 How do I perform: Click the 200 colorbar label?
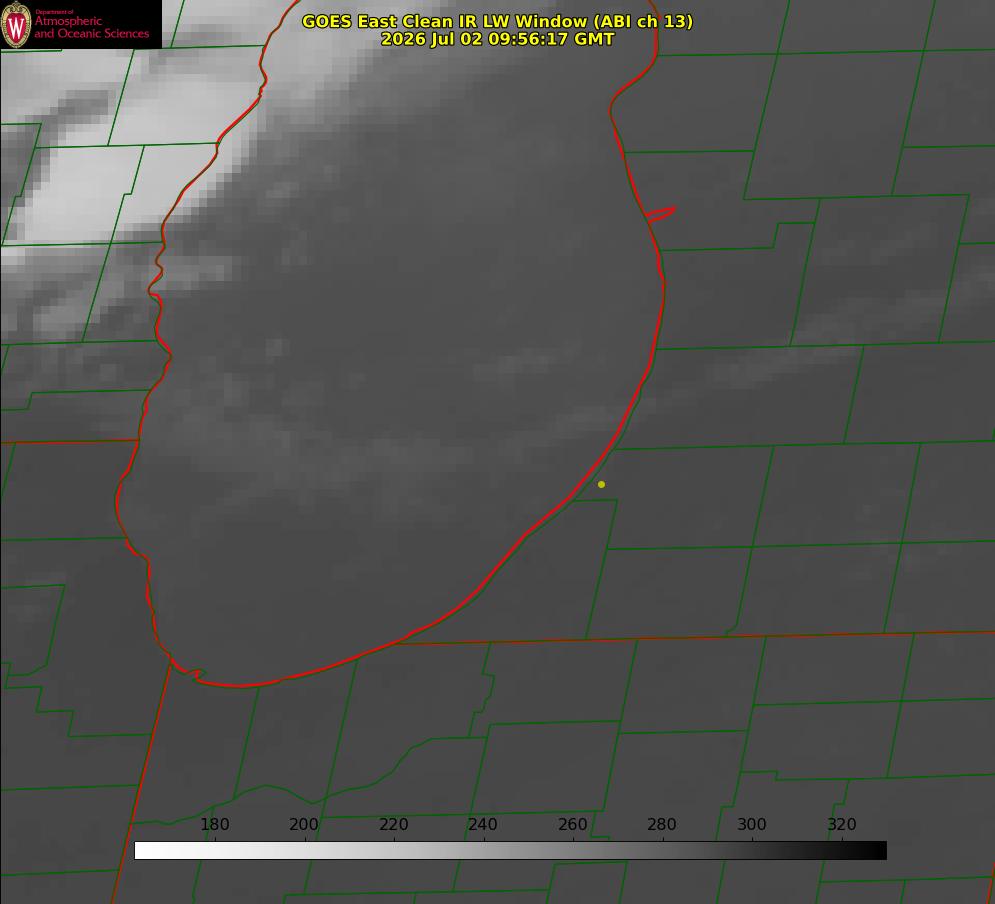[x=304, y=824]
